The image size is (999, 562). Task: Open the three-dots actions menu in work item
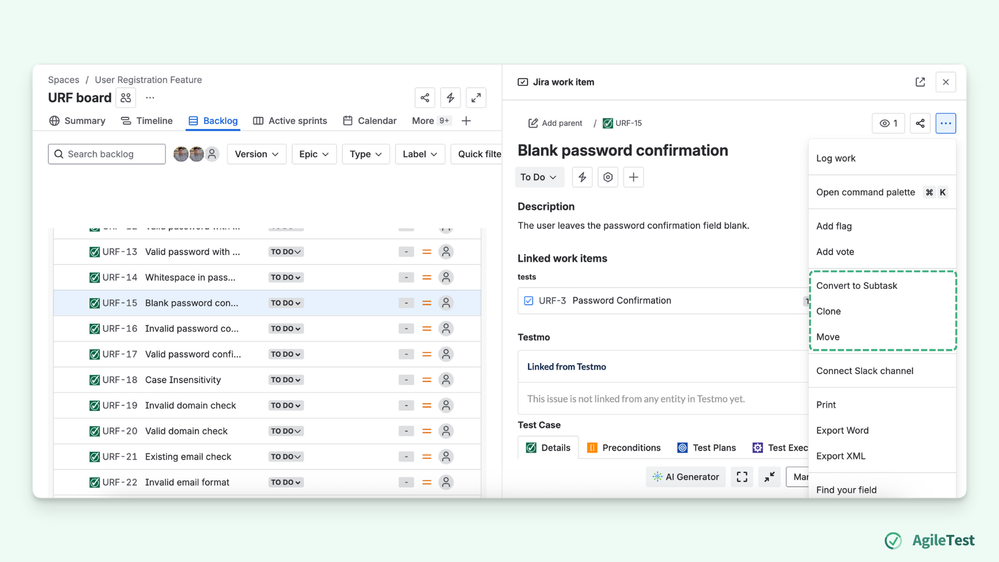[945, 123]
